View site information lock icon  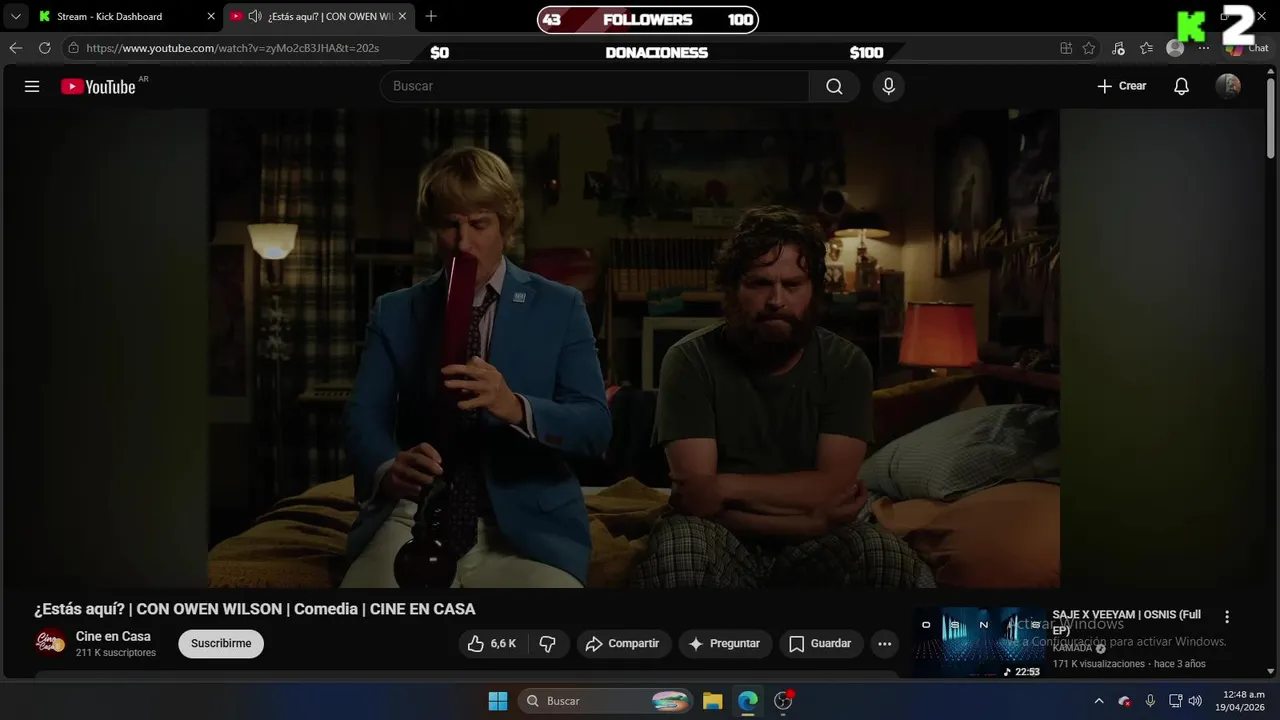73,48
